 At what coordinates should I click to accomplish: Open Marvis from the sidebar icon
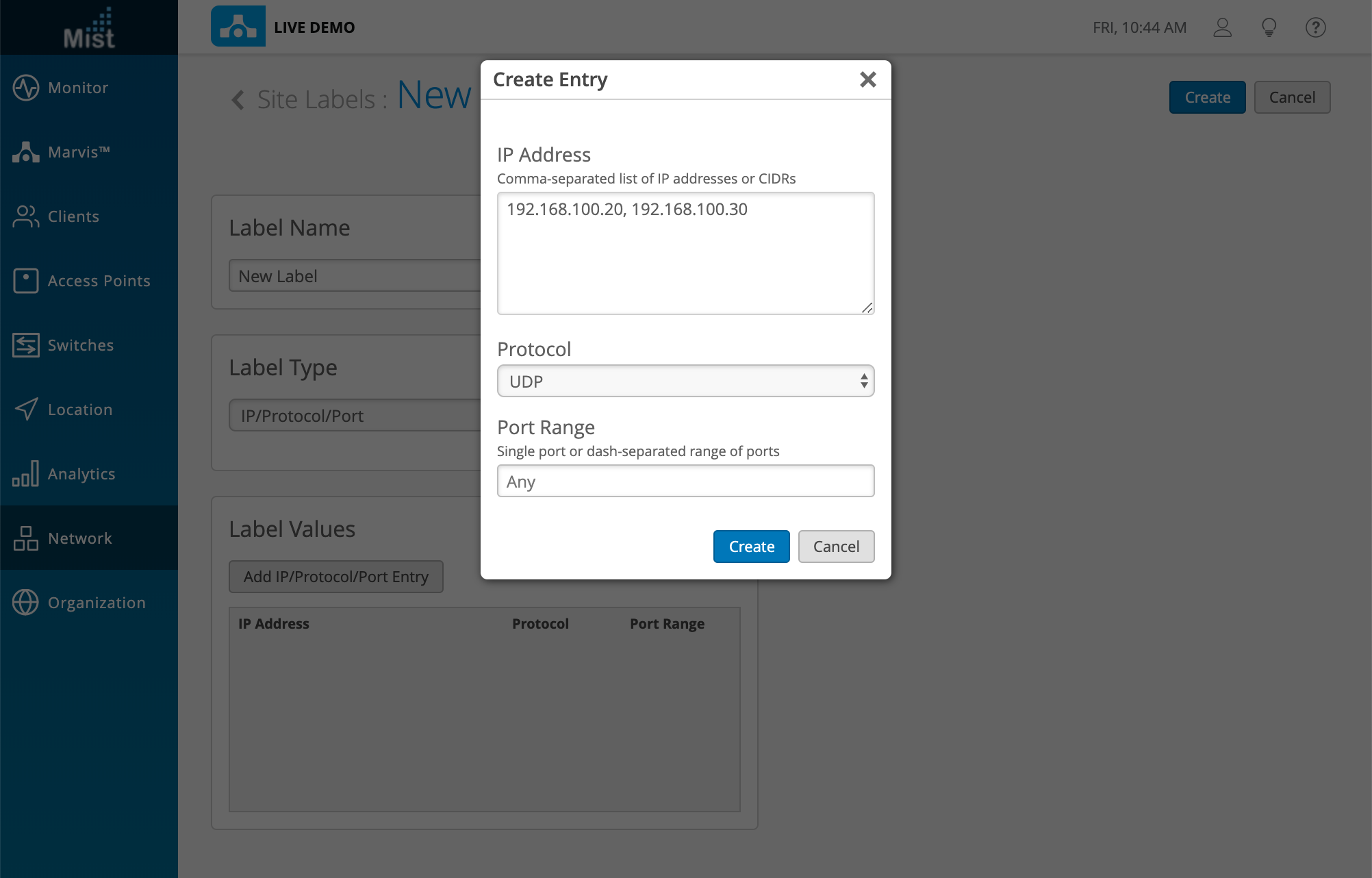click(25, 152)
